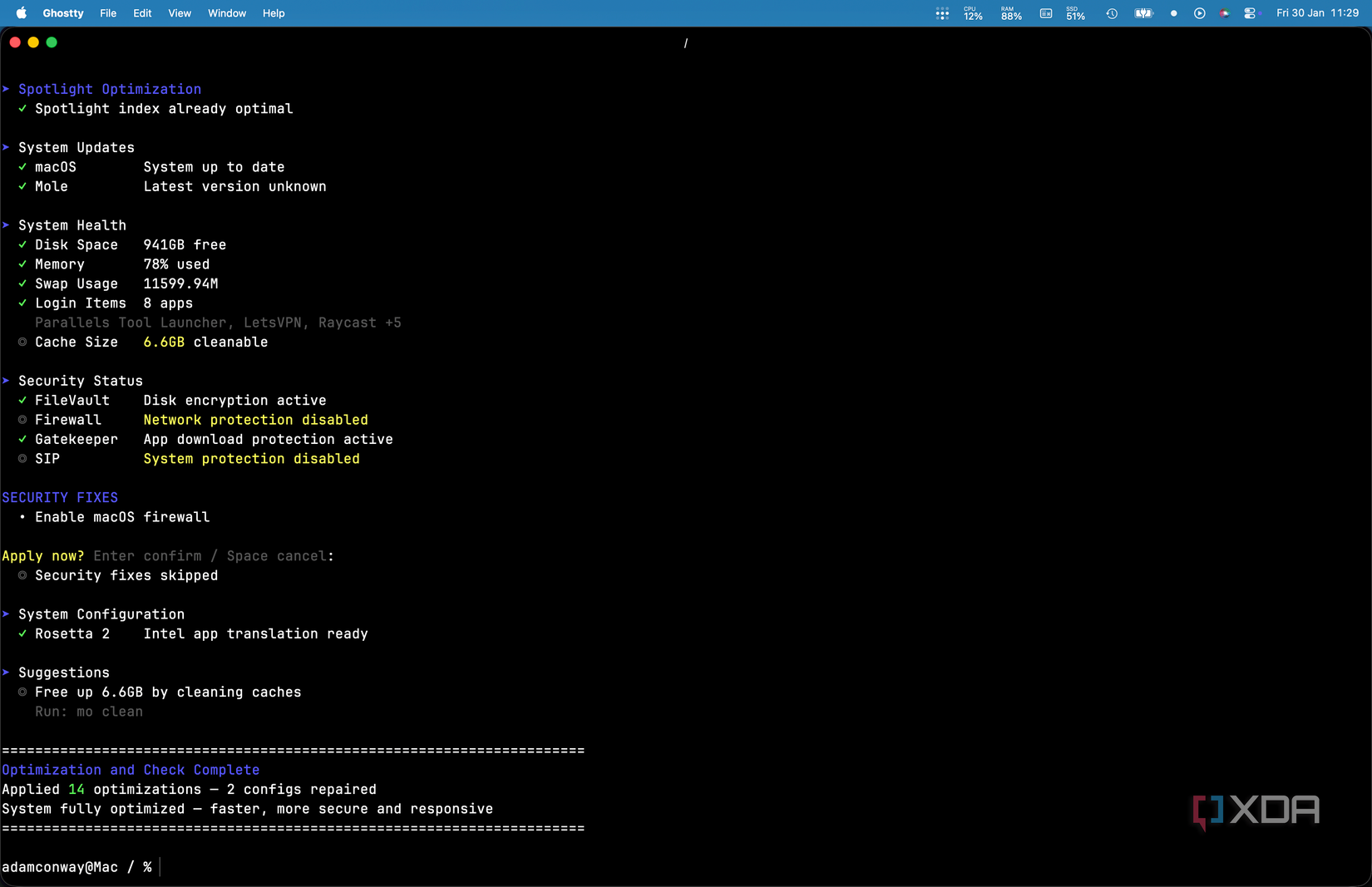The width and height of the screenshot is (1372, 887).
Task: Click the play circle menu bar icon
Action: [1199, 13]
